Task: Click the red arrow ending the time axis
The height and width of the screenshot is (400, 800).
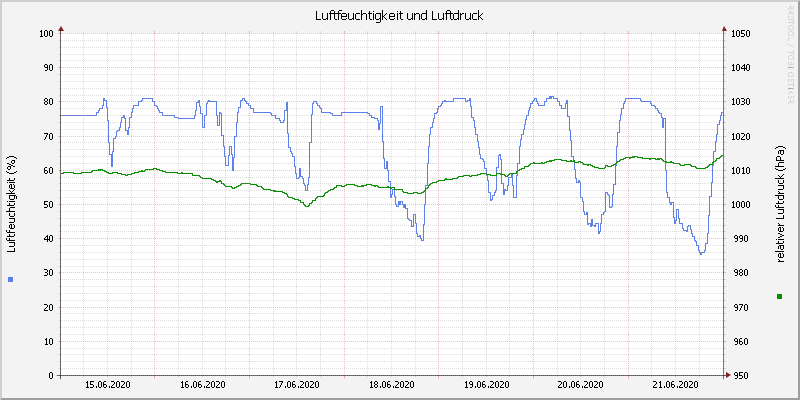Action: point(728,375)
